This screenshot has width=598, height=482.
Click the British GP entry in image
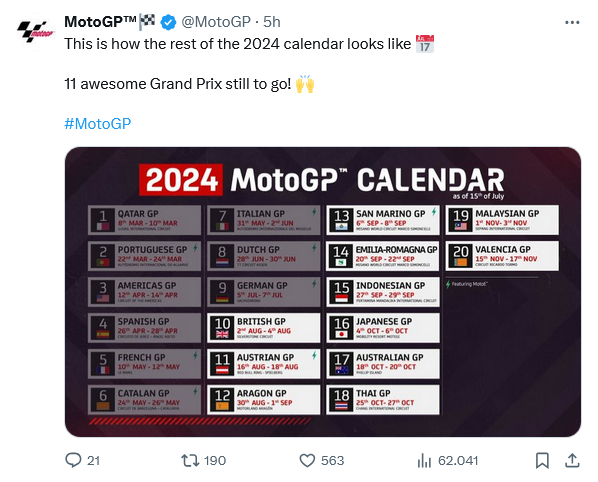coord(264,328)
